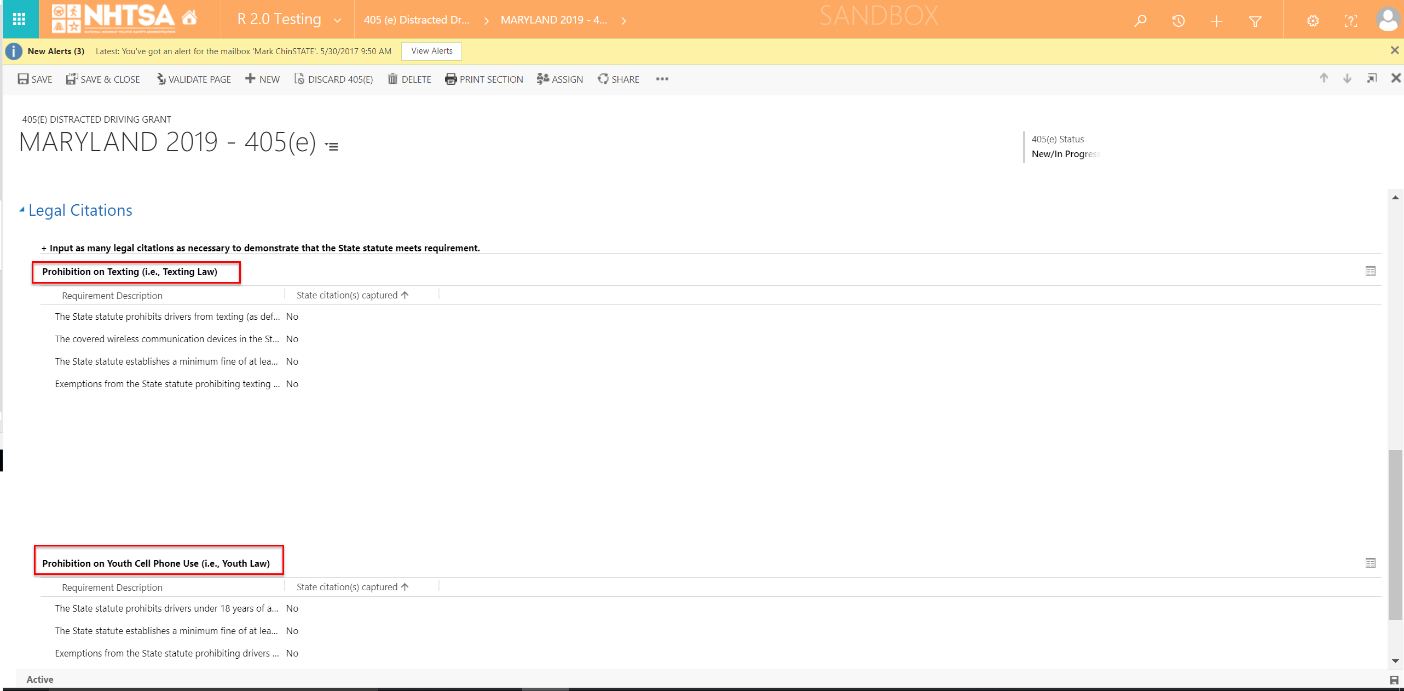Open Youth Law subgrid records view icon
This screenshot has height=691, width=1404.
1371,563
